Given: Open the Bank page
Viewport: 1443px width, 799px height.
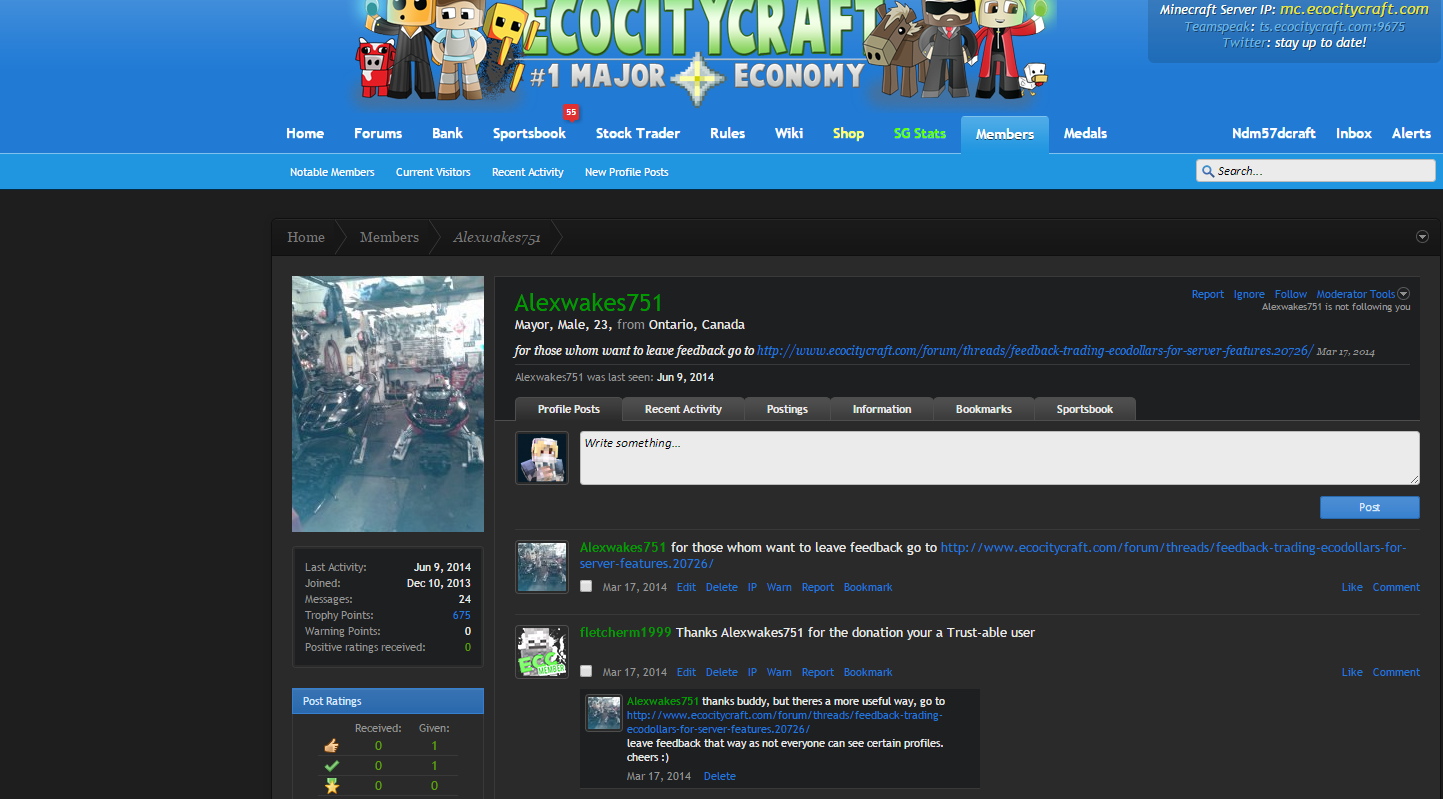Looking at the screenshot, I should coord(447,133).
